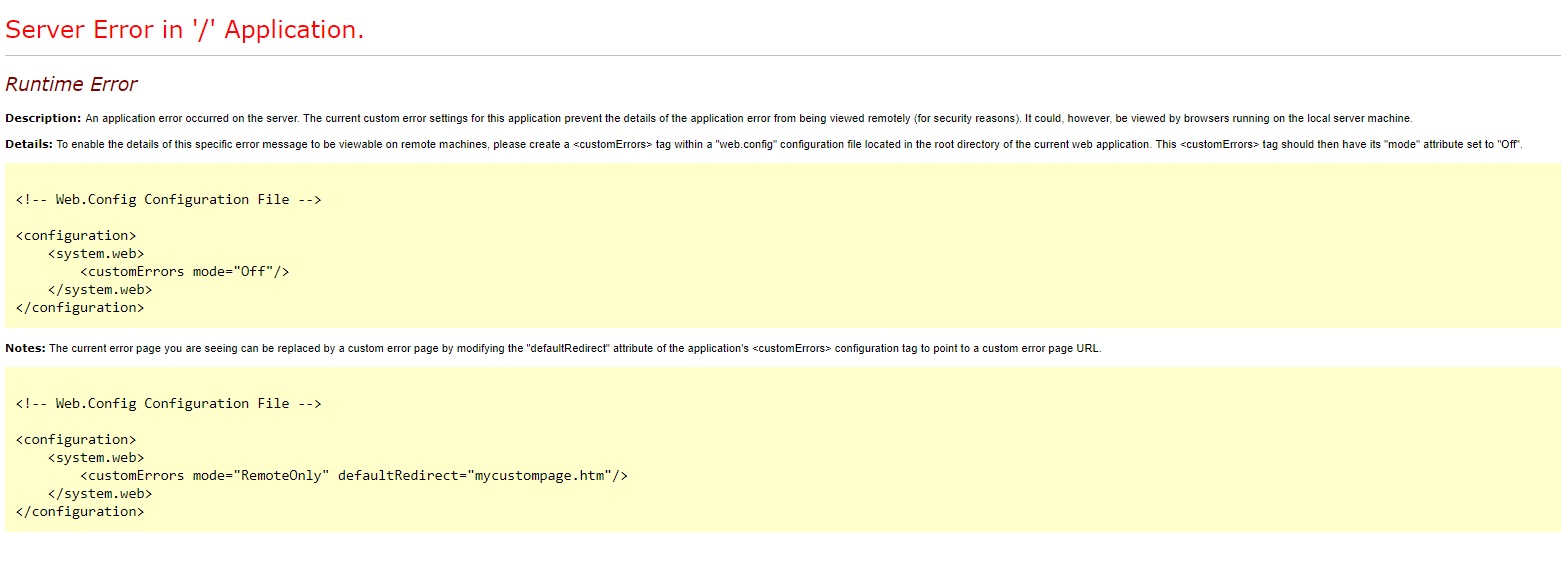Click the first Web.Config Configuration File comment
This screenshot has width=1561, height=577.
(169, 199)
